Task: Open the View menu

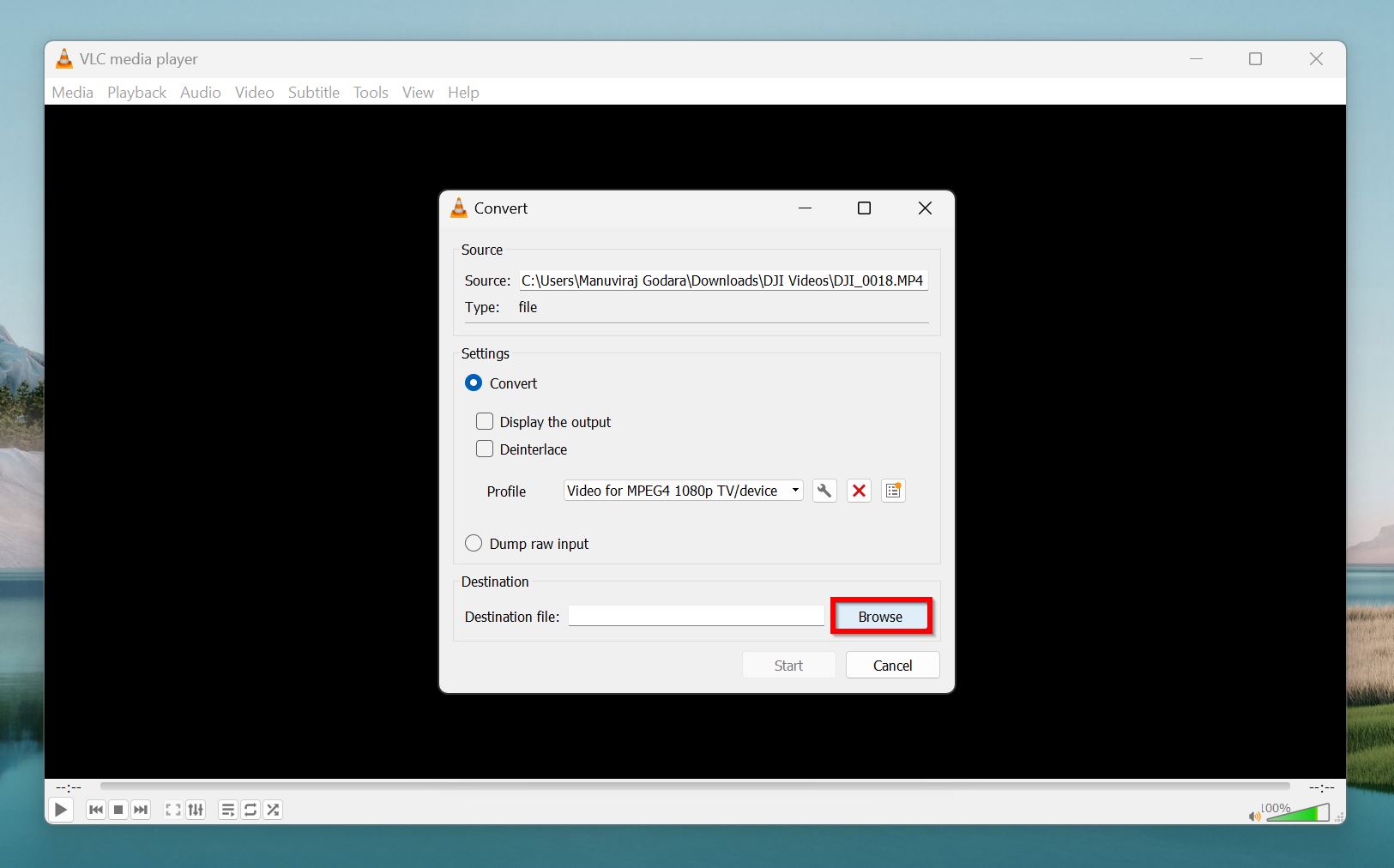Action: (418, 92)
